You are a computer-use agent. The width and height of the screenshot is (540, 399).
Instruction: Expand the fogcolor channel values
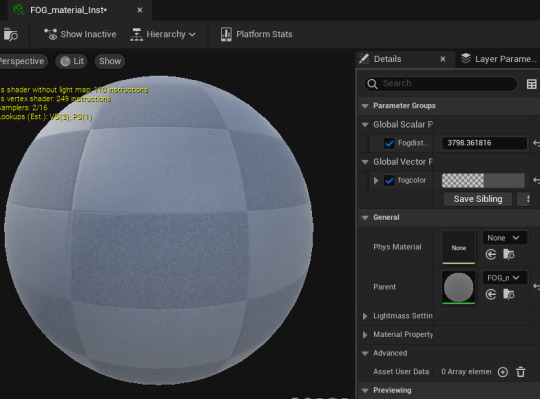click(376, 180)
